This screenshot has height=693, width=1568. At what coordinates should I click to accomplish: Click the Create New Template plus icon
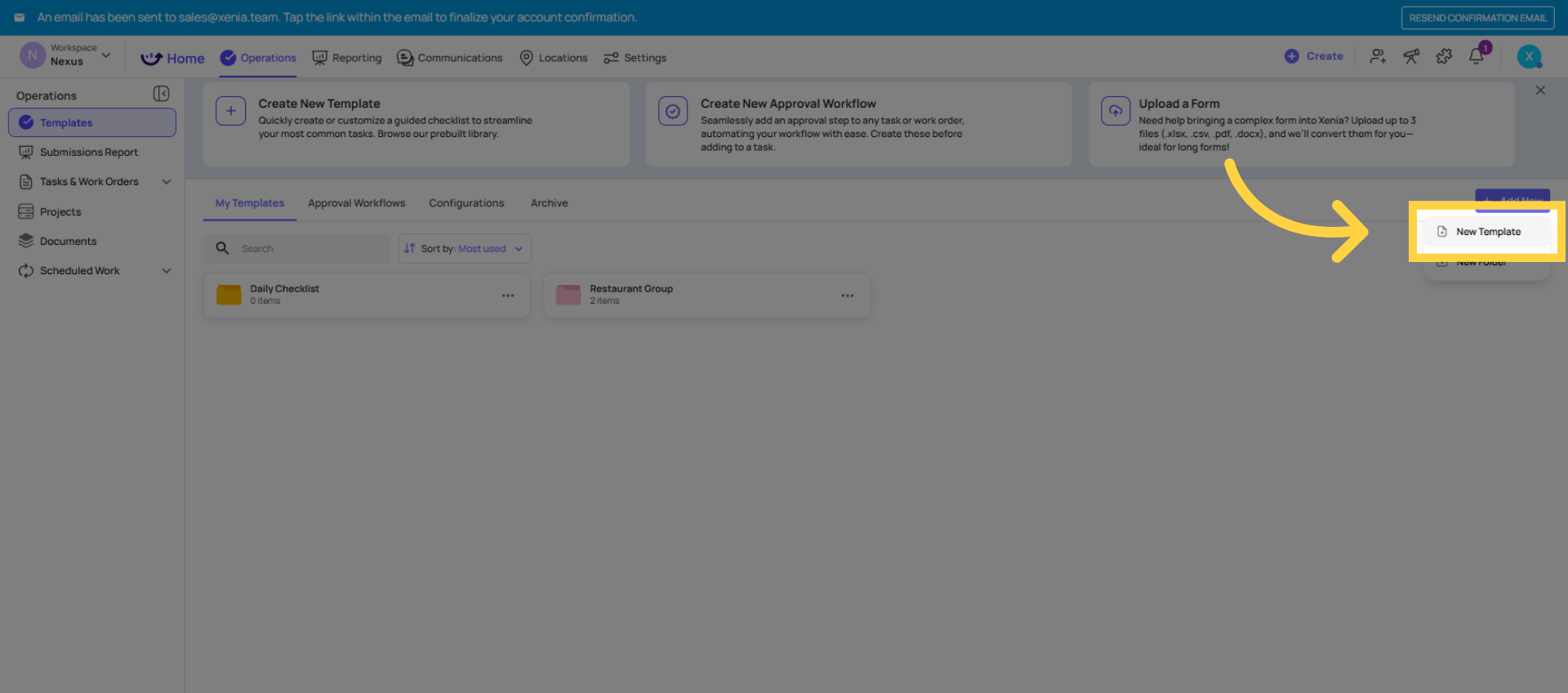coord(231,111)
